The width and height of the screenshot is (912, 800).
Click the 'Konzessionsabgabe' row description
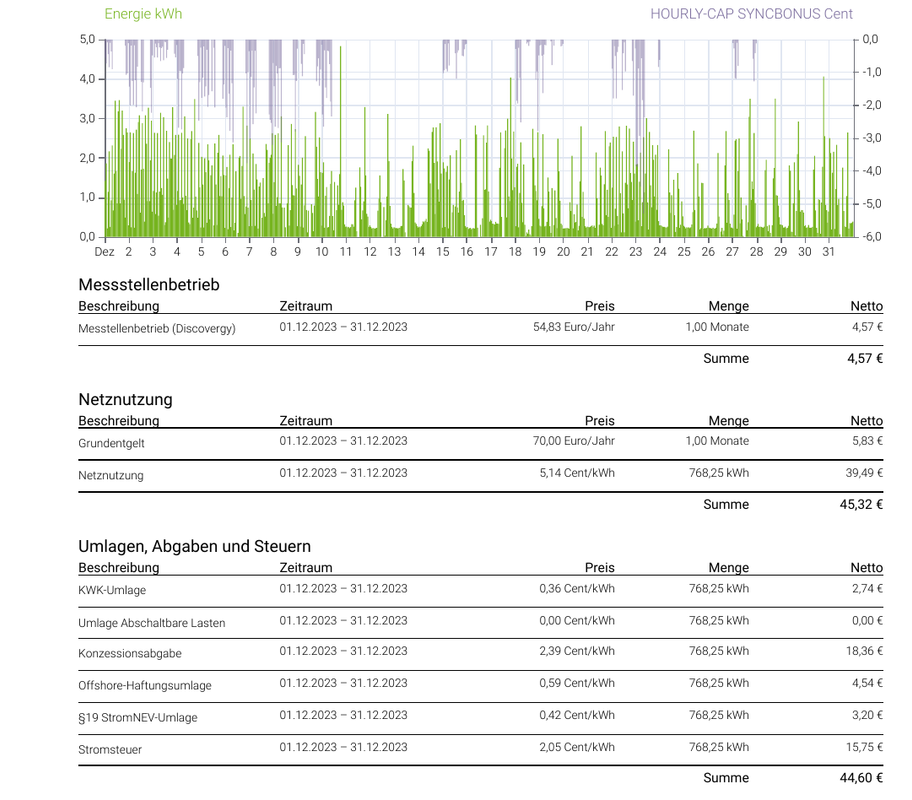pos(130,653)
